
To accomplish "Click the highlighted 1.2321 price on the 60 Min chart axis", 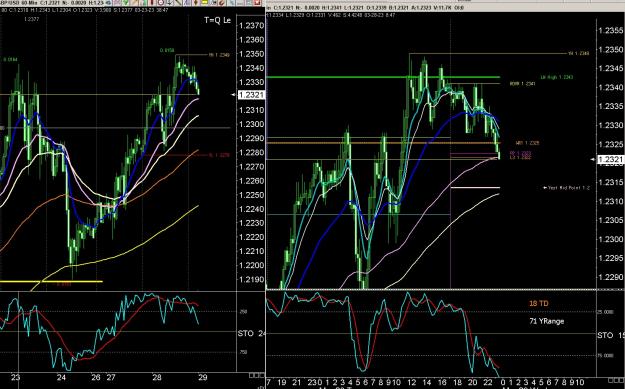I will tap(251, 95).
